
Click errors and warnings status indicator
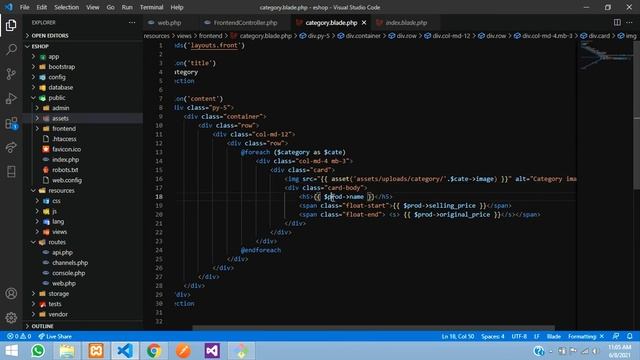[x=19, y=336]
